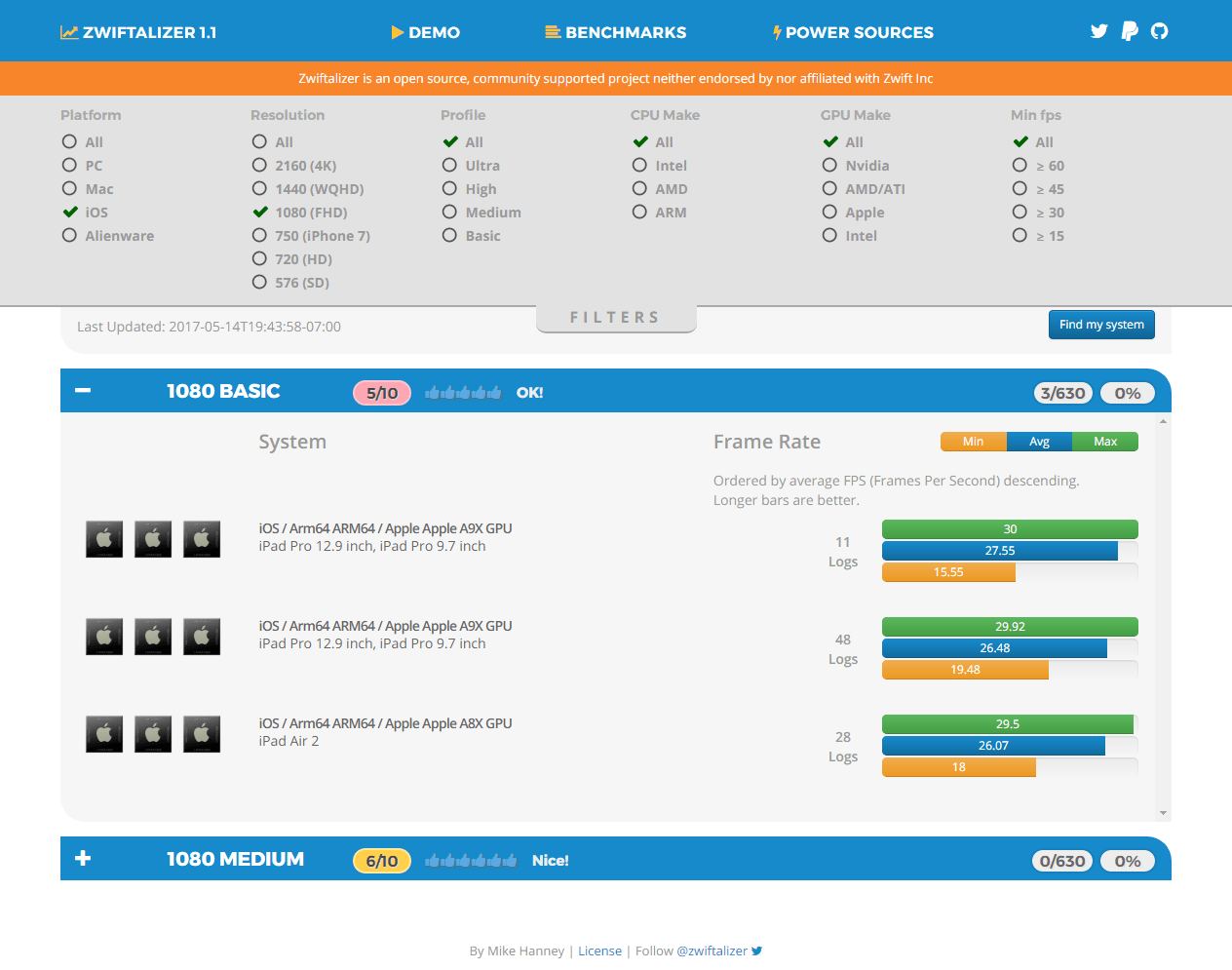
Task: Click Twitter bird icon in footer
Action: [x=756, y=951]
